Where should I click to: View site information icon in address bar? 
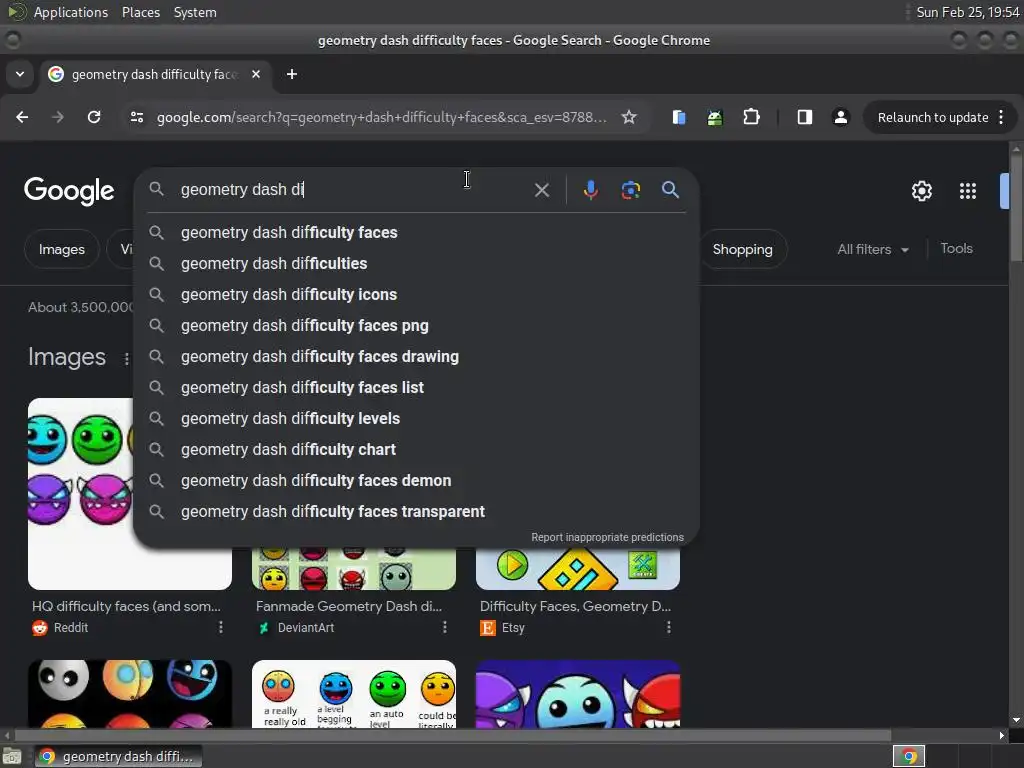(136, 117)
